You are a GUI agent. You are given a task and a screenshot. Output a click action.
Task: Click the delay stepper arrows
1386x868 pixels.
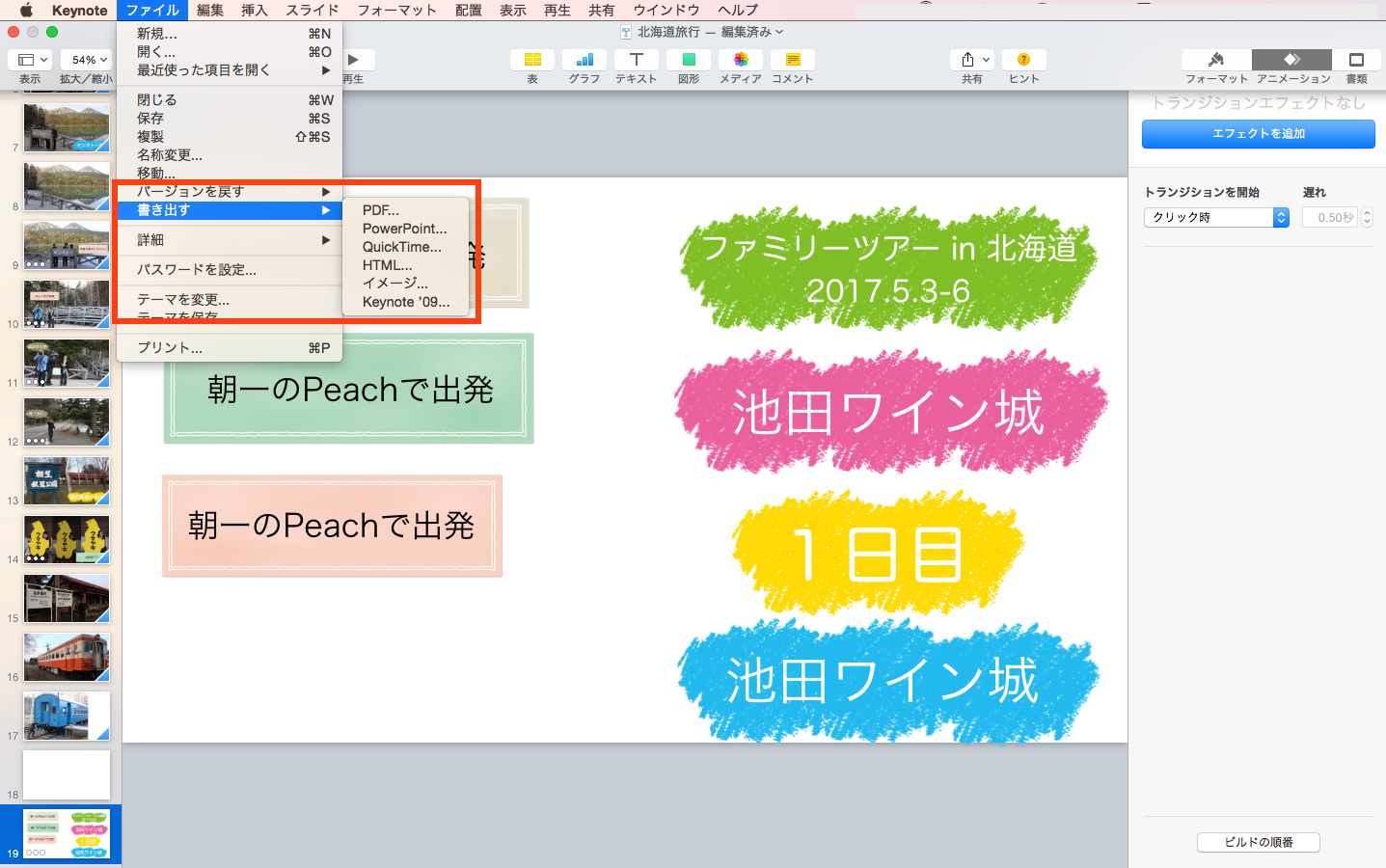[1367, 218]
